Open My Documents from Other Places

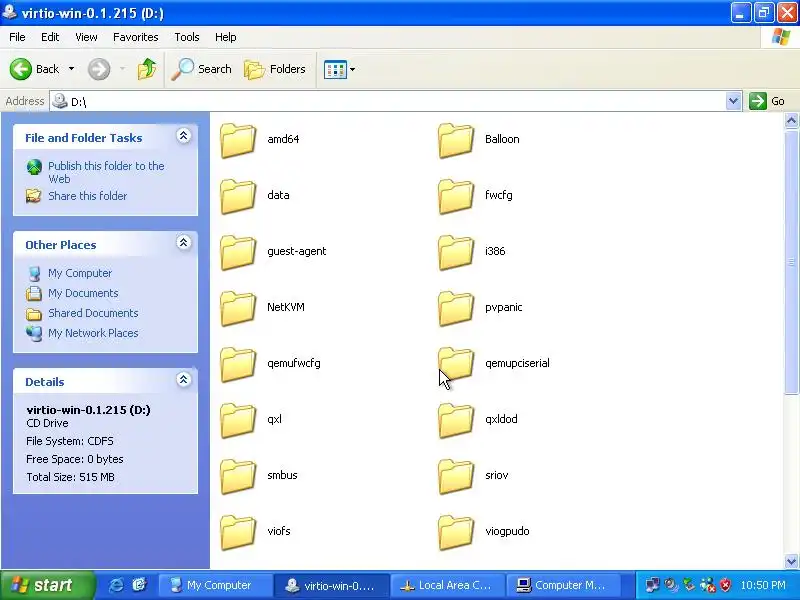[x=83, y=293]
